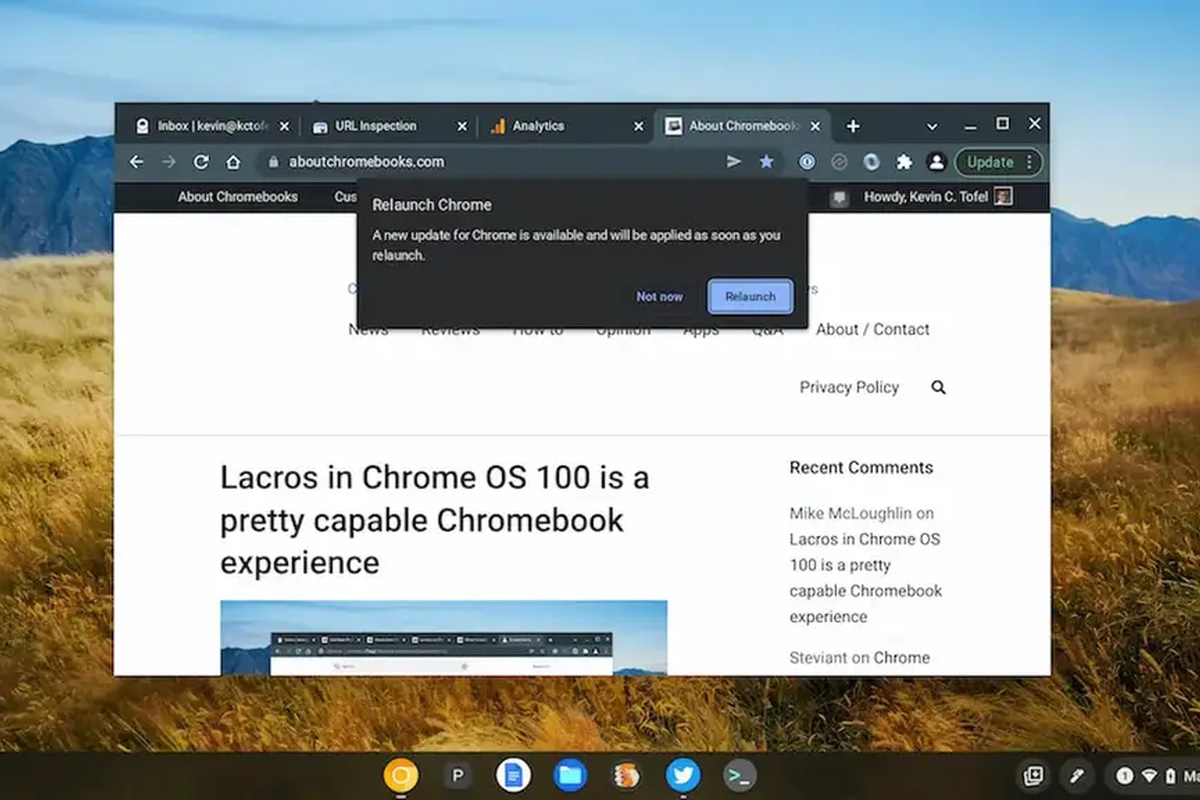1200x800 pixels.
Task: Launch the yellow Chrome Canary shelf icon
Action: pos(401,775)
